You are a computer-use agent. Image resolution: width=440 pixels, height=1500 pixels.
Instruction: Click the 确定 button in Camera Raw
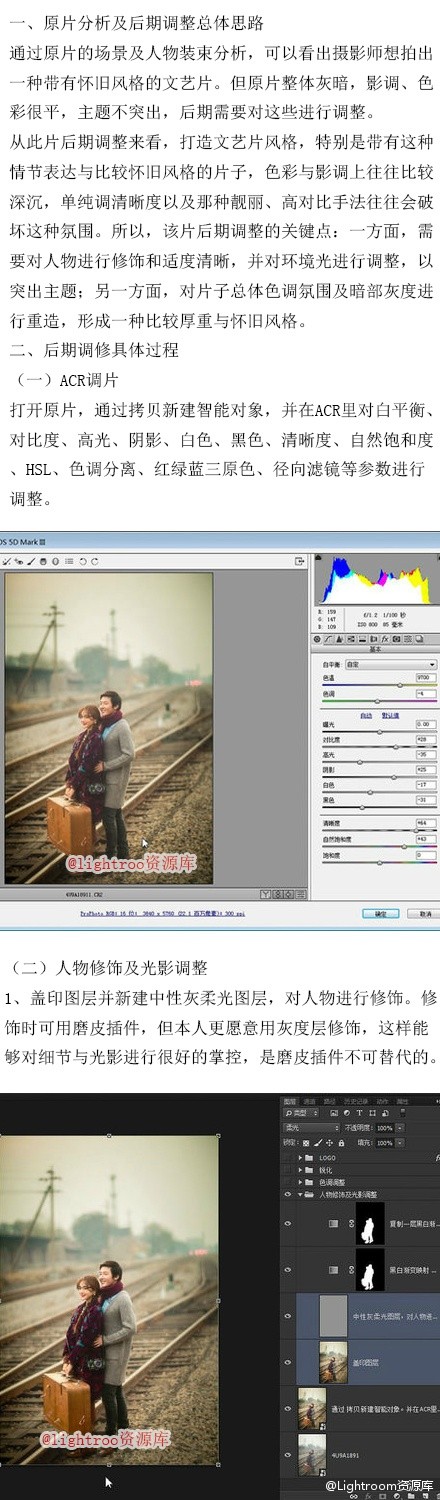tap(381, 913)
